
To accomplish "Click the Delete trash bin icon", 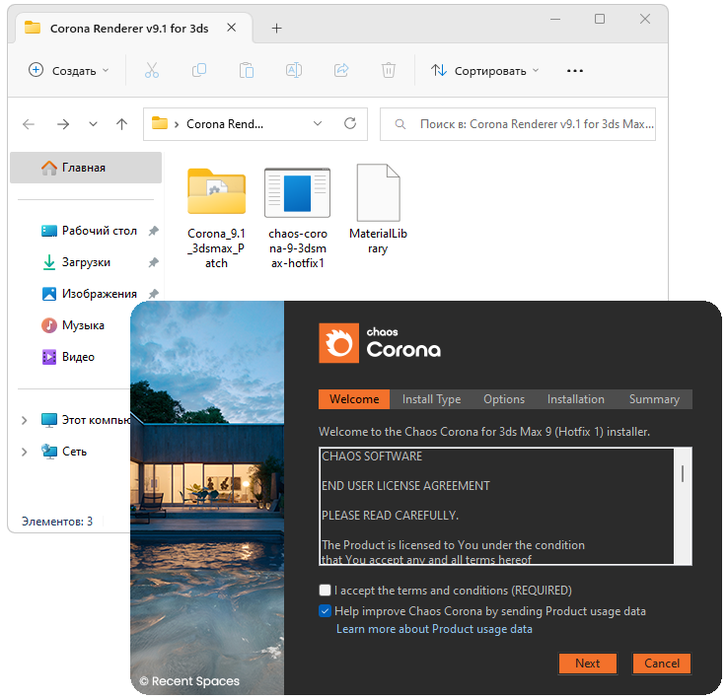I will coord(388,71).
